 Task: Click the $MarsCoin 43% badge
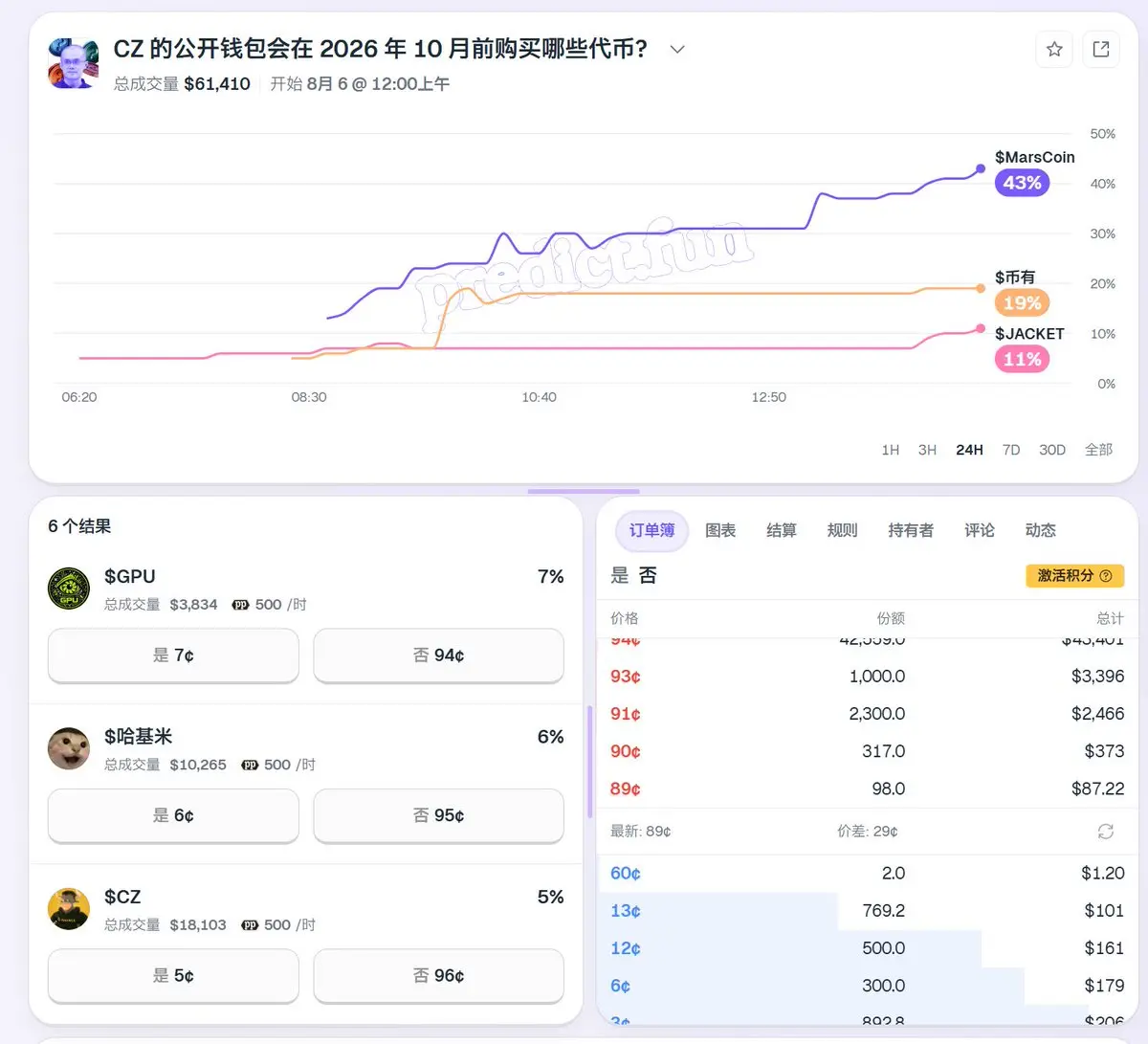coord(1022,183)
